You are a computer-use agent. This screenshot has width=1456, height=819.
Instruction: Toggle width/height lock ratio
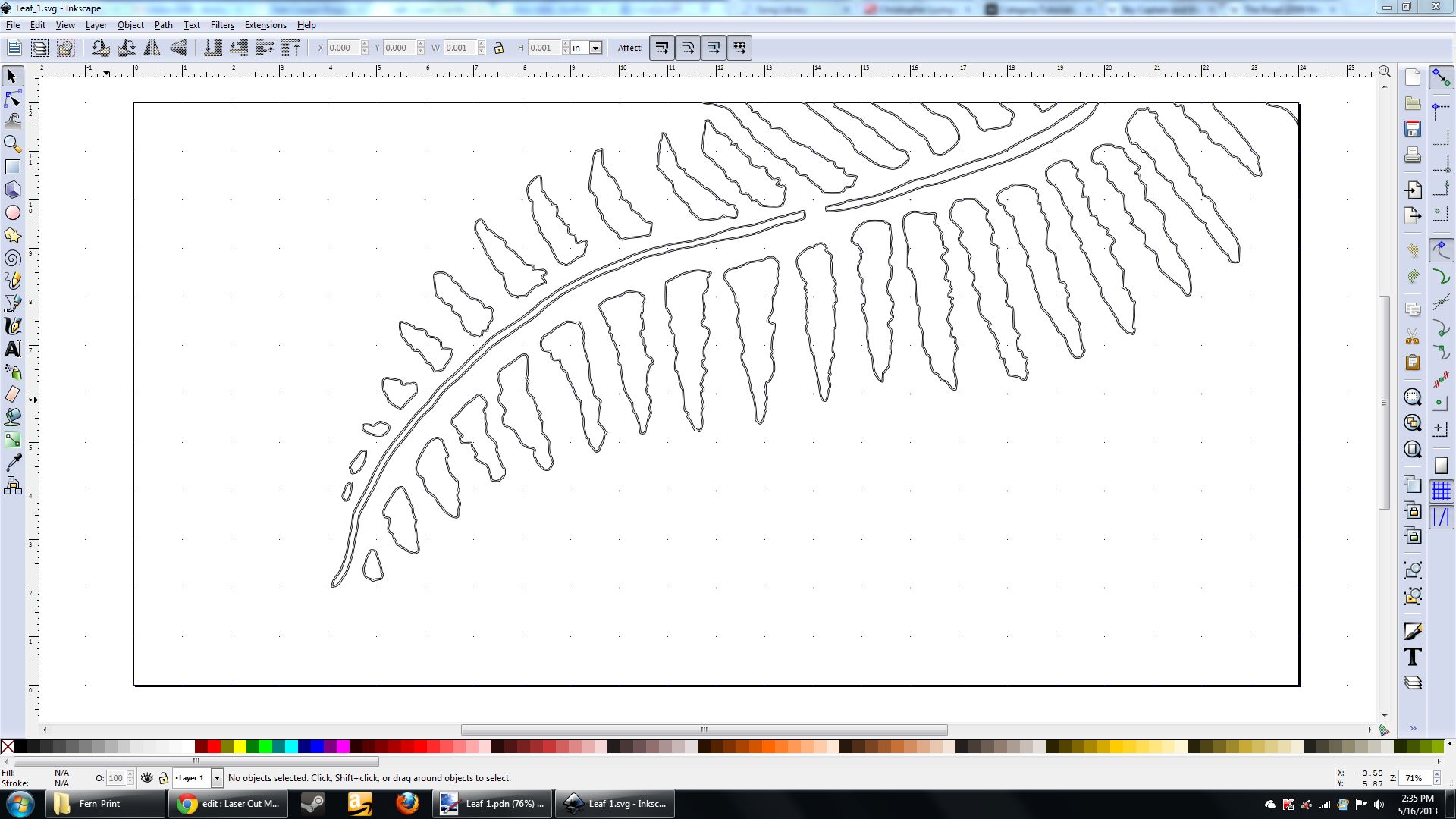(498, 48)
